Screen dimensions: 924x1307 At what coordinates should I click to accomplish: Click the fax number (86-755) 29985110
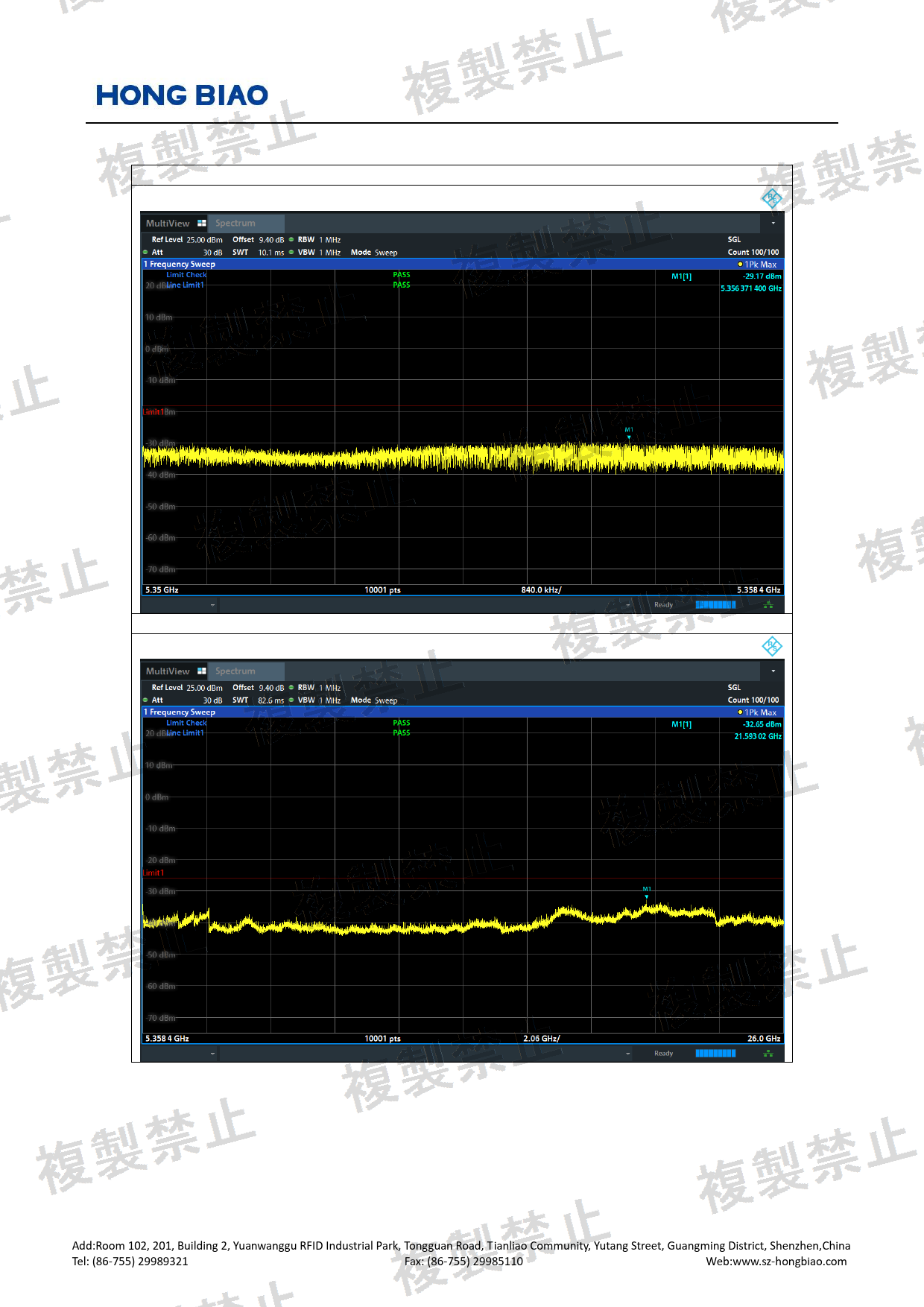(475, 1262)
